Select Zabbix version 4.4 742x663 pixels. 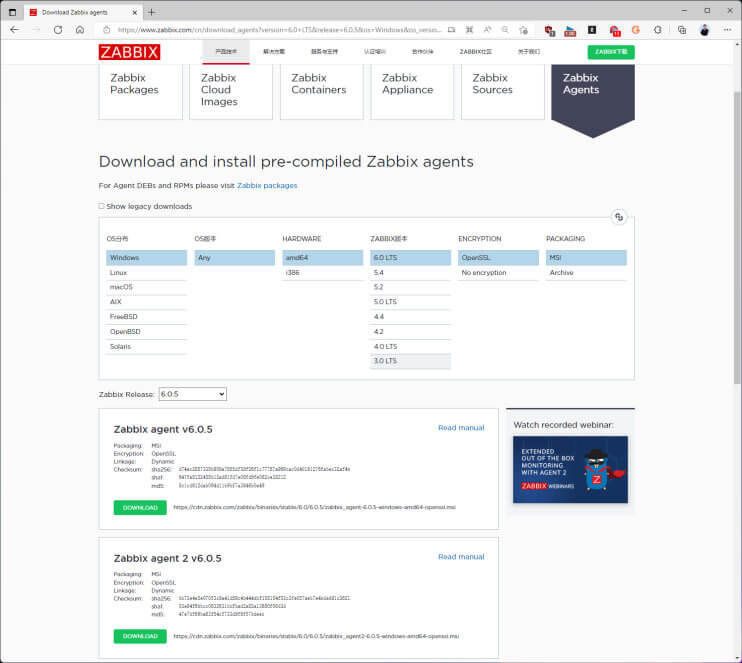(x=410, y=317)
